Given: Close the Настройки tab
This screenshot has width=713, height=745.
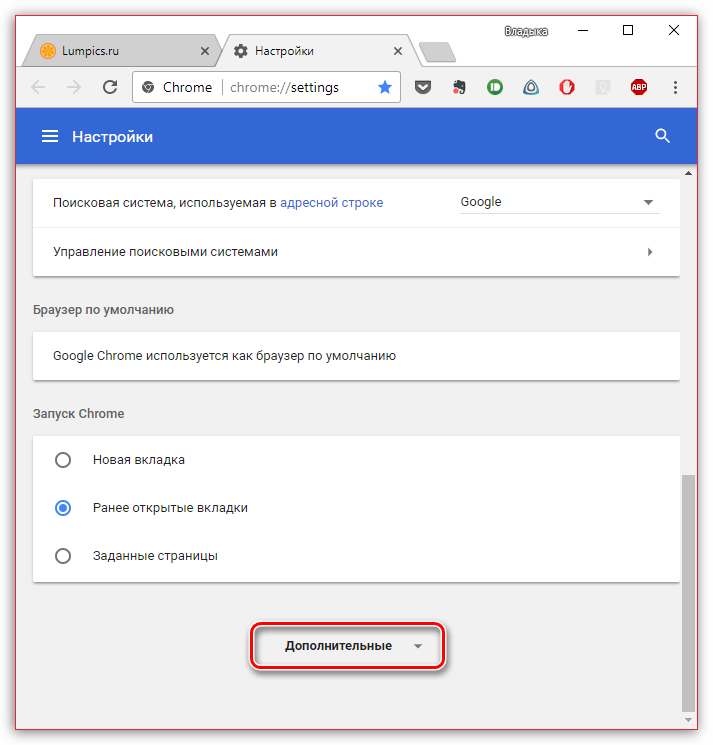Looking at the screenshot, I should coord(398,51).
